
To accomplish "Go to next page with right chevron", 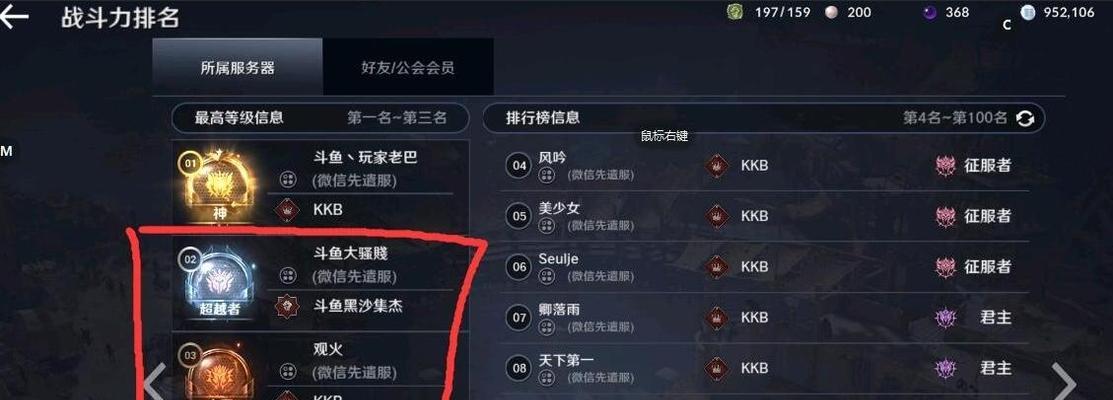I will coord(1063,382).
